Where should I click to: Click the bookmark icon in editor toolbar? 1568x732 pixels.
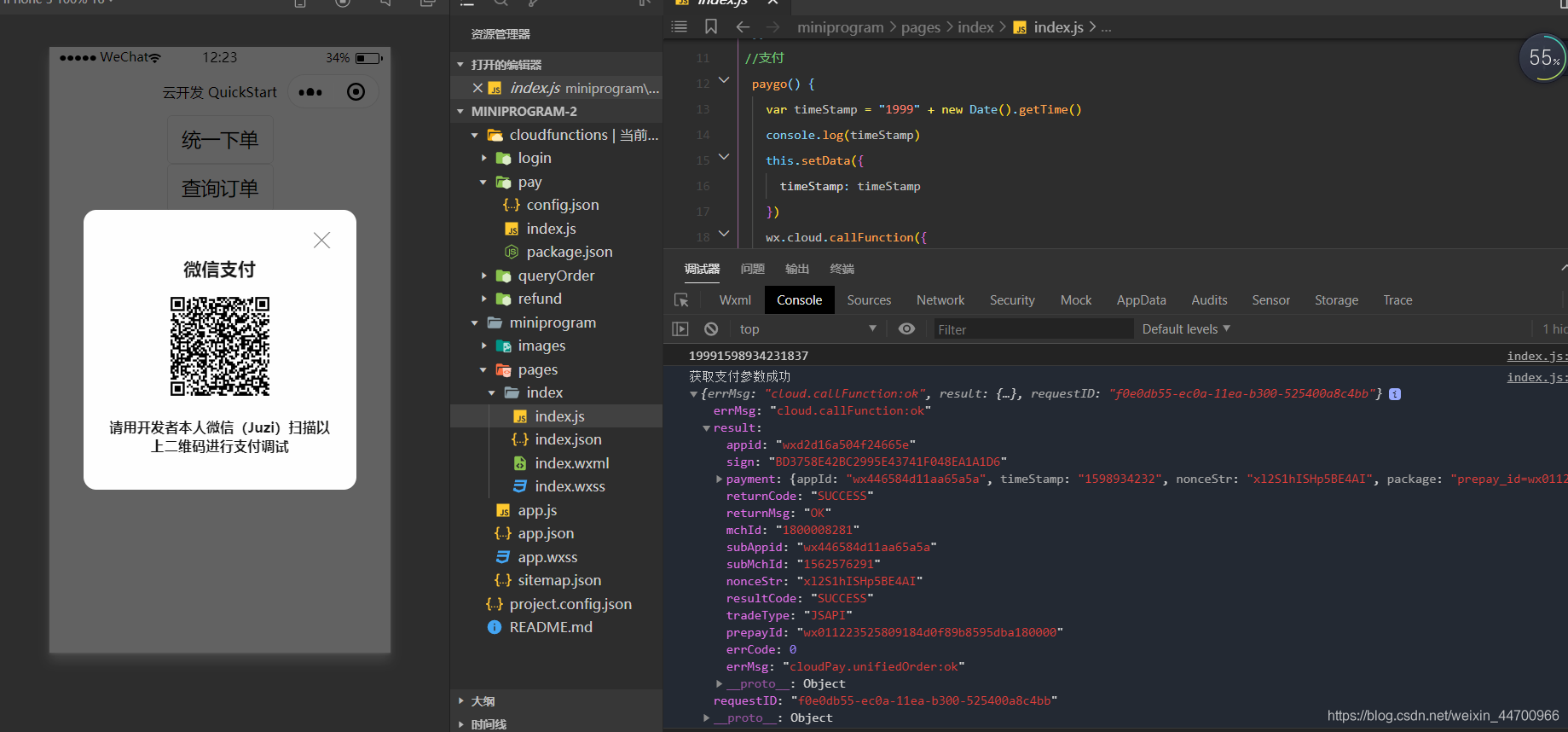710,27
